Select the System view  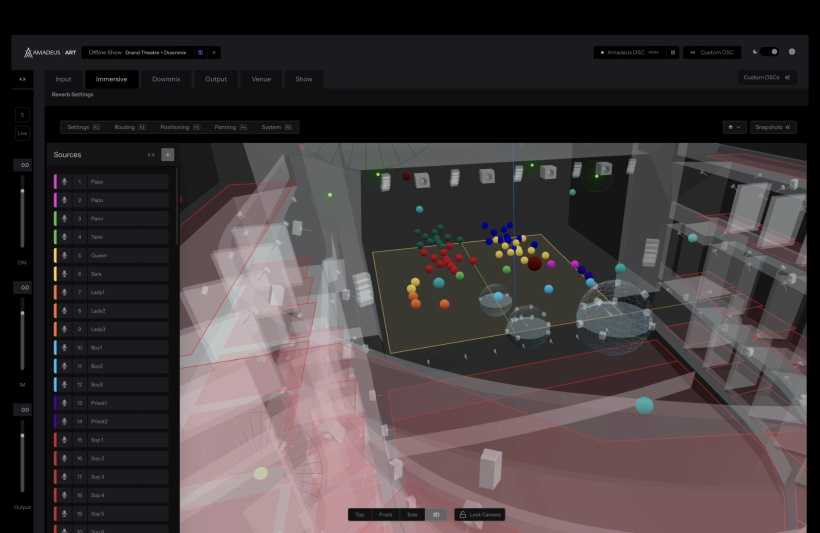276,127
